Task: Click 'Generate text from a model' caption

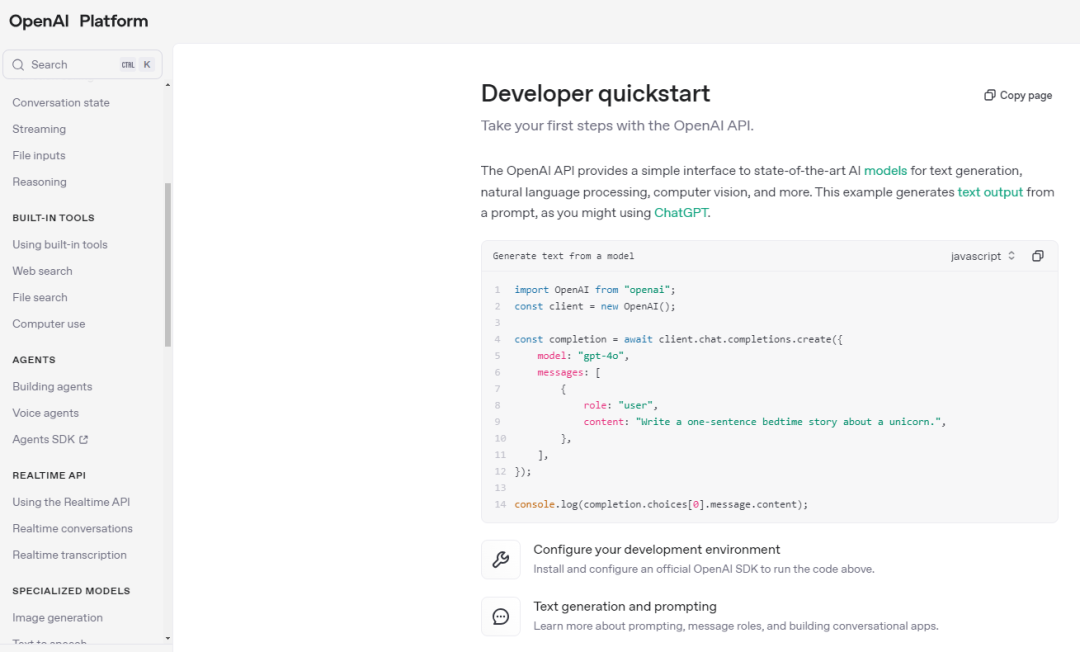Action: coord(563,256)
